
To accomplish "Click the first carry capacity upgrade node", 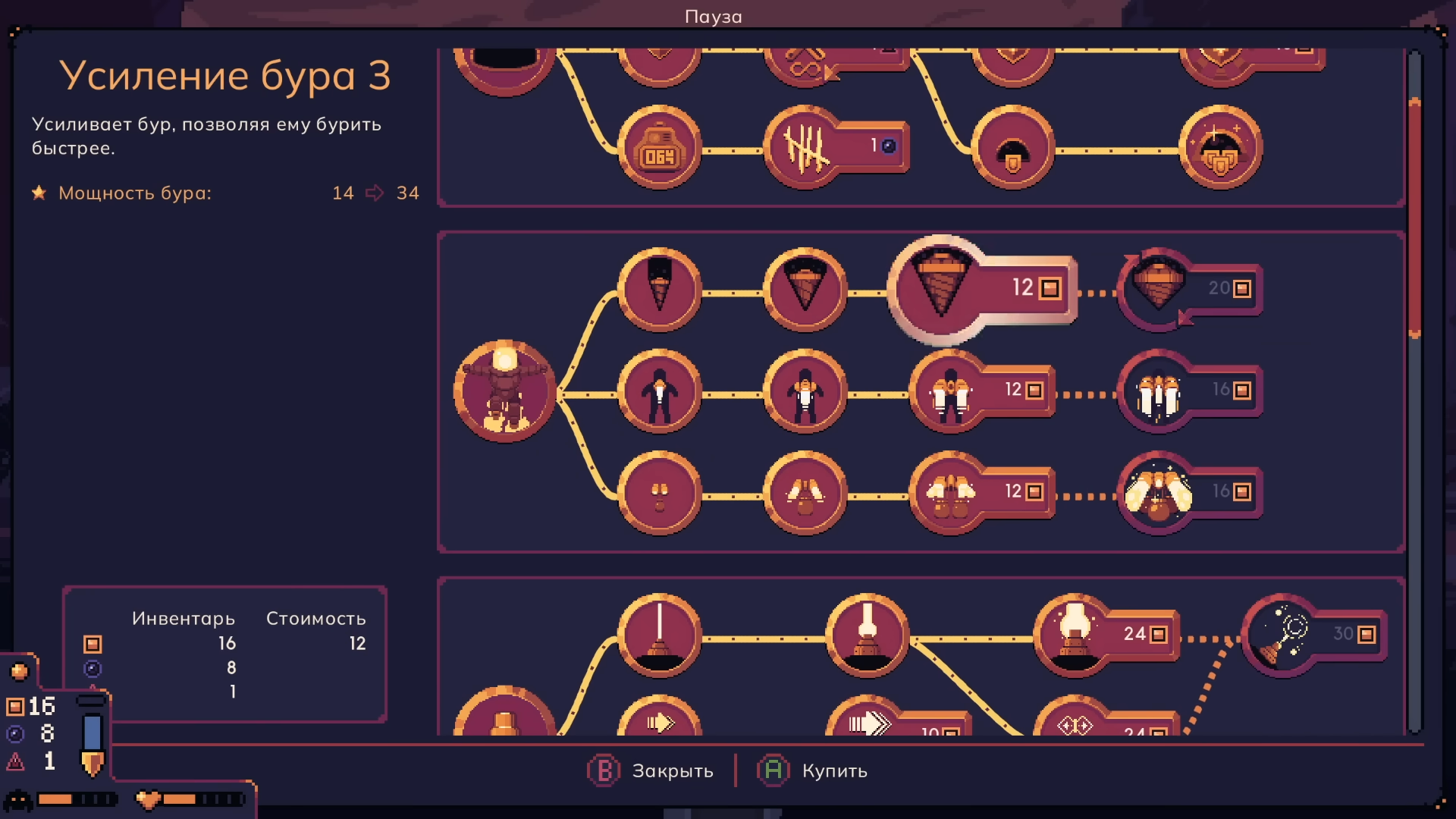I will [659, 493].
